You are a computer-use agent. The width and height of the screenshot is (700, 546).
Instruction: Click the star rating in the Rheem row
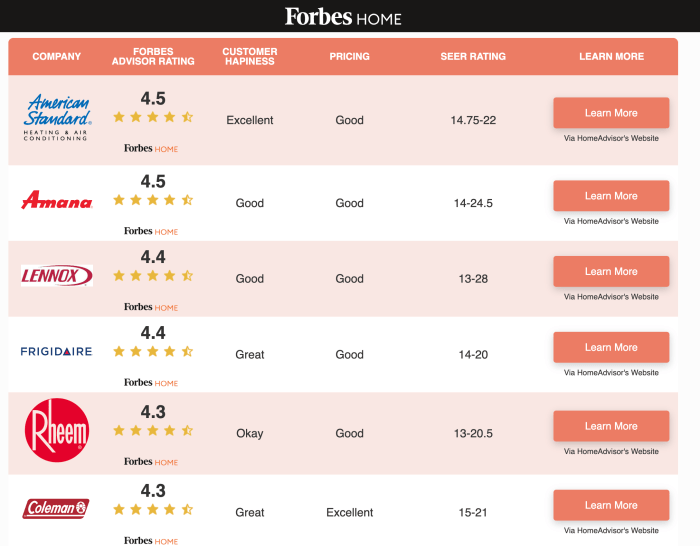click(153, 430)
